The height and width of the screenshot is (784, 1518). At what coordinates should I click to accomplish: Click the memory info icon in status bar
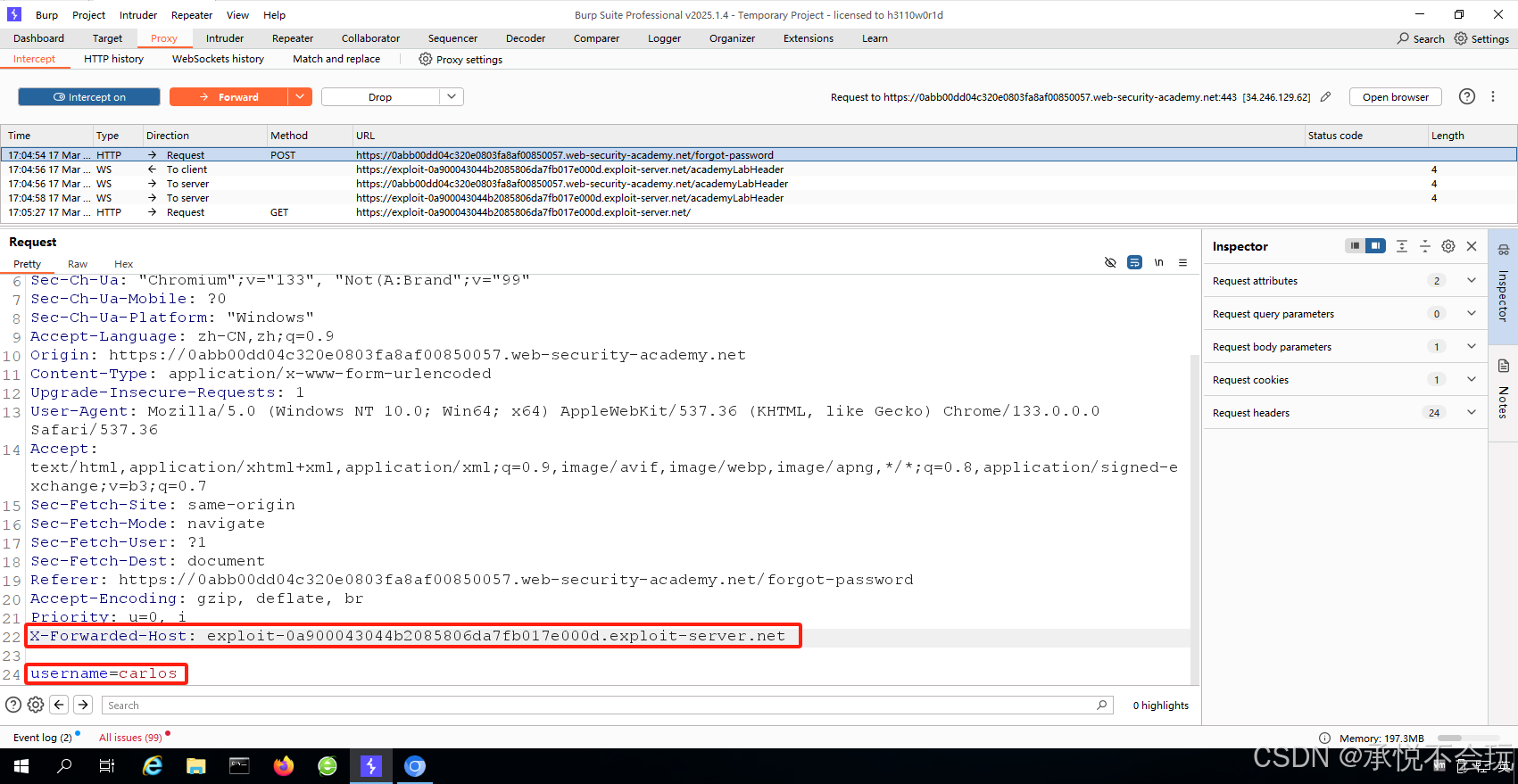tap(1325, 738)
